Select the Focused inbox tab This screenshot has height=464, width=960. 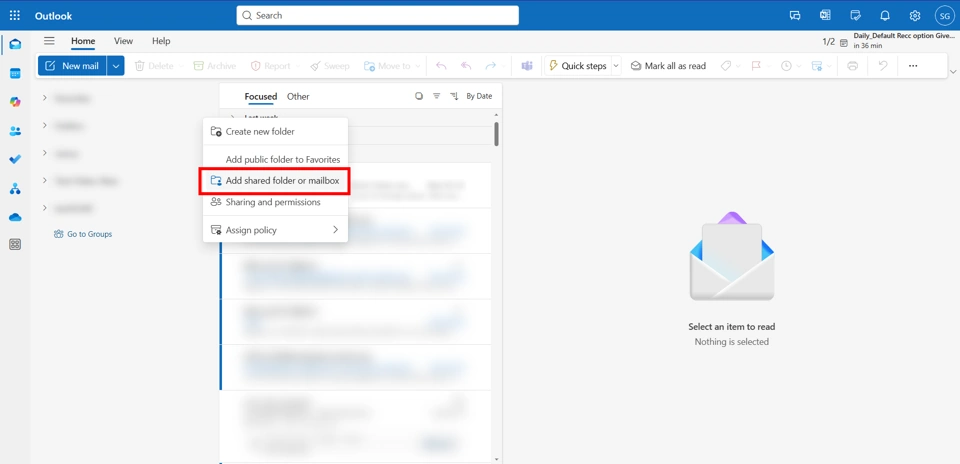coord(261,96)
